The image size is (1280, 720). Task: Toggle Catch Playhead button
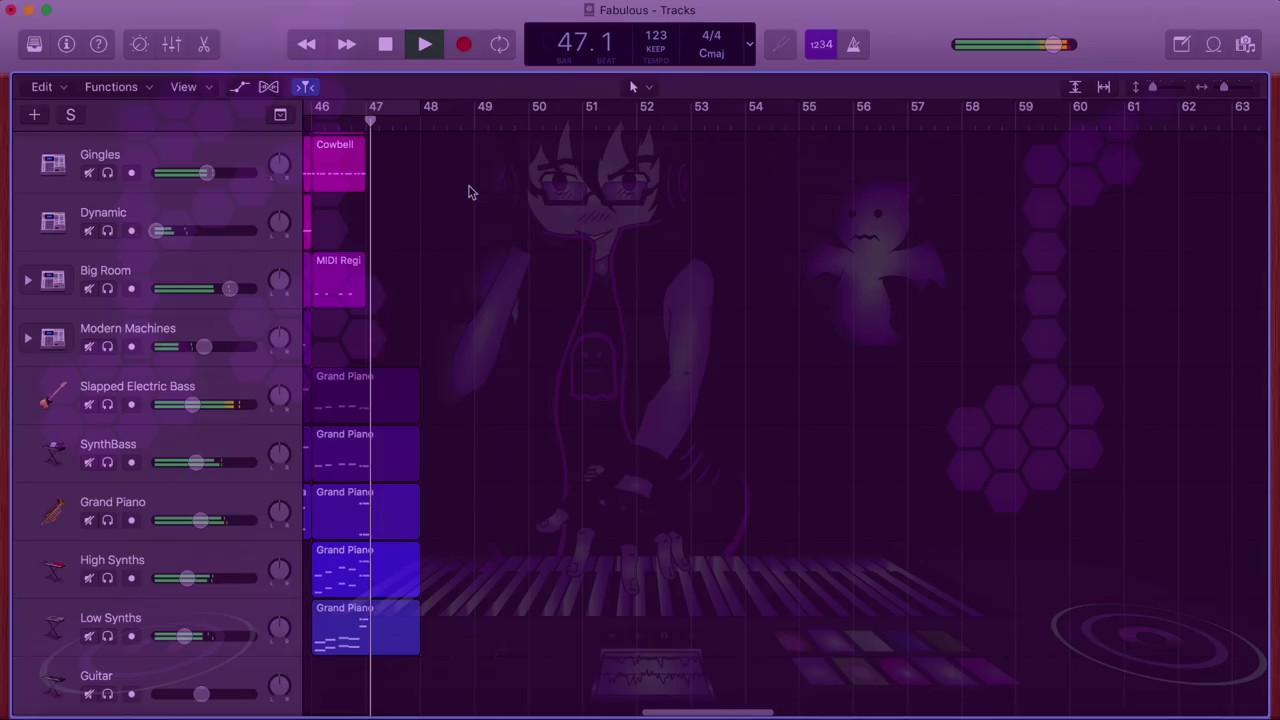click(x=306, y=87)
